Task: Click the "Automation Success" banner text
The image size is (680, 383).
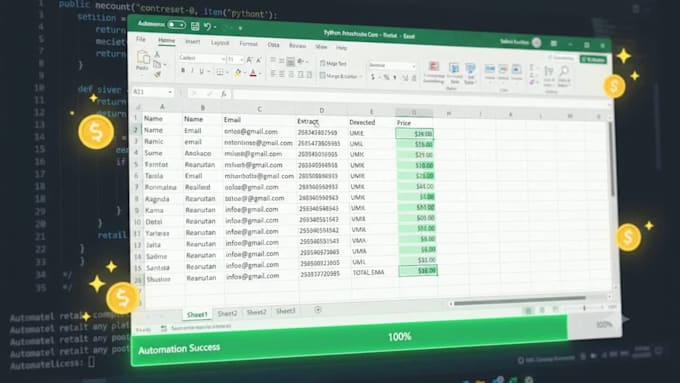Action: 179,349
